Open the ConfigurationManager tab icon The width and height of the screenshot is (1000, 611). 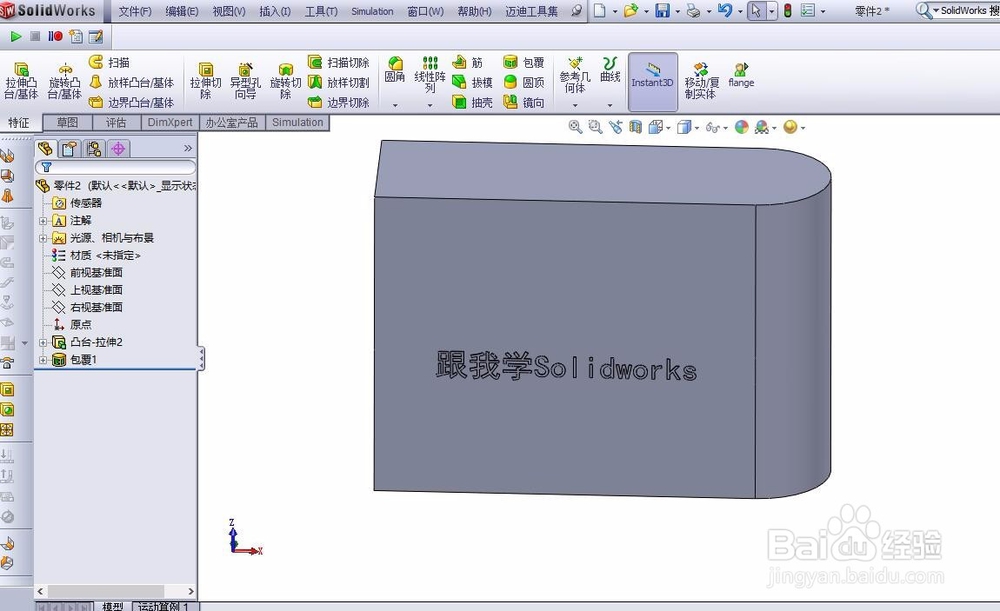click(x=94, y=149)
